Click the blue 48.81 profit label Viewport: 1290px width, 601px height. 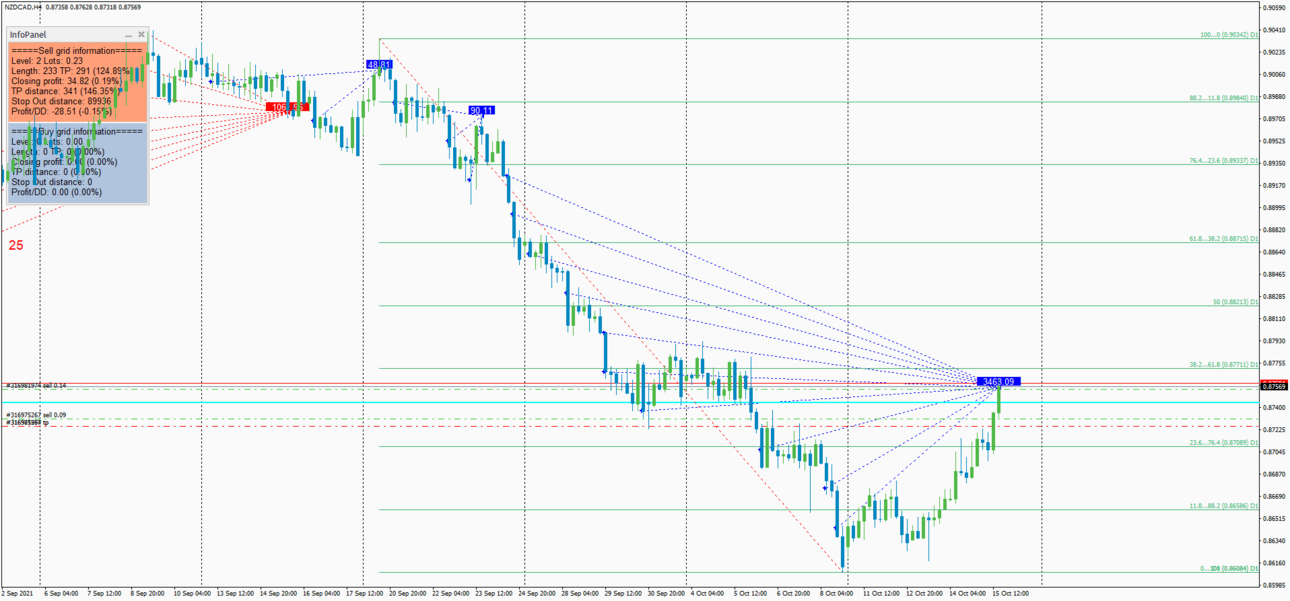[x=379, y=65]
